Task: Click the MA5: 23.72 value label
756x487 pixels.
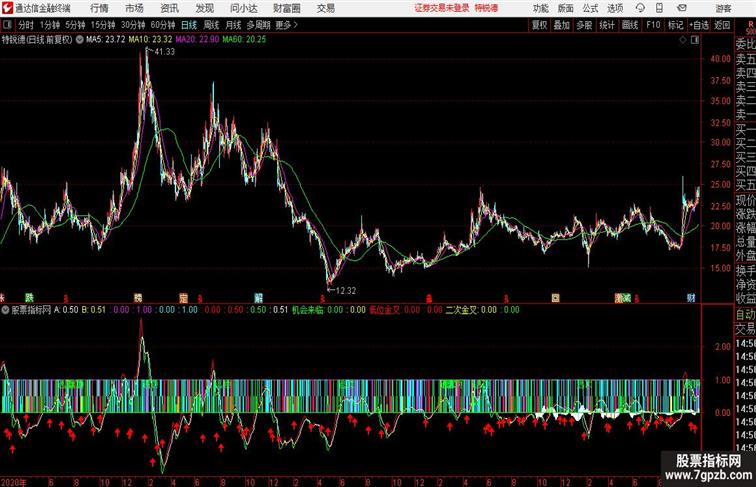Action: 106,40
